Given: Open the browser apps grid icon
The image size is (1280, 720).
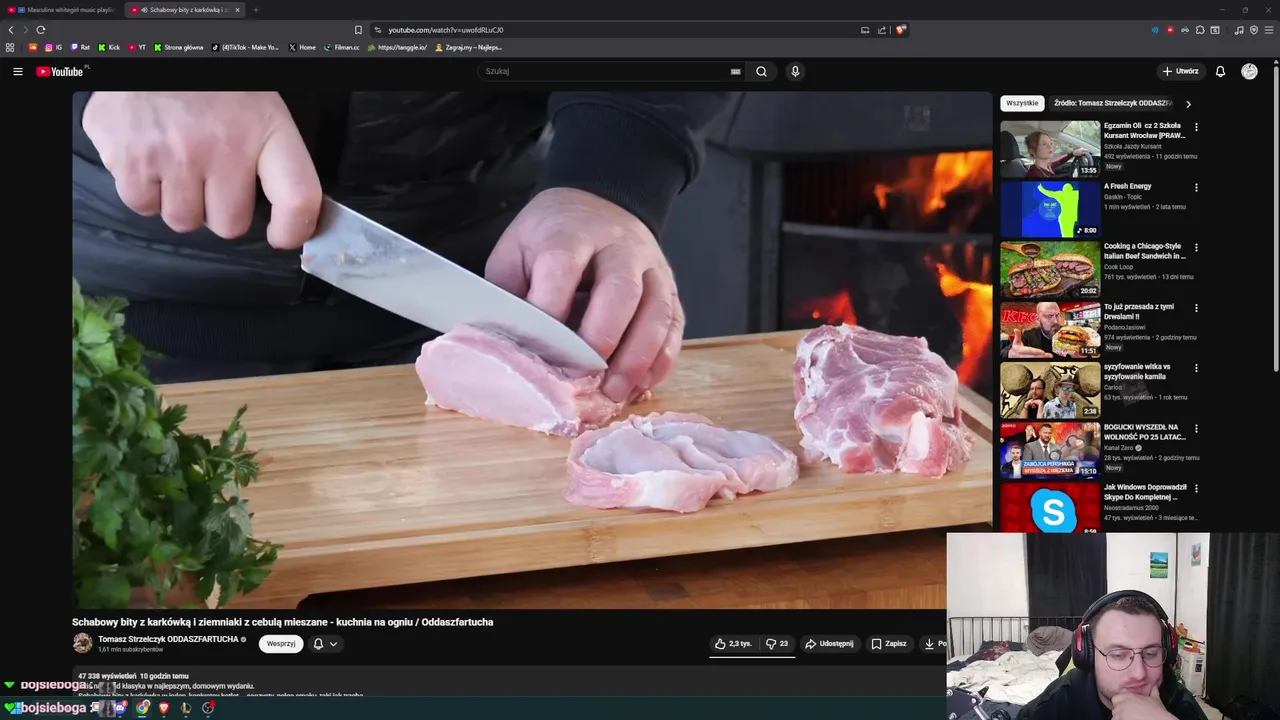Looking at the screenshot, I should pos(10,47).
